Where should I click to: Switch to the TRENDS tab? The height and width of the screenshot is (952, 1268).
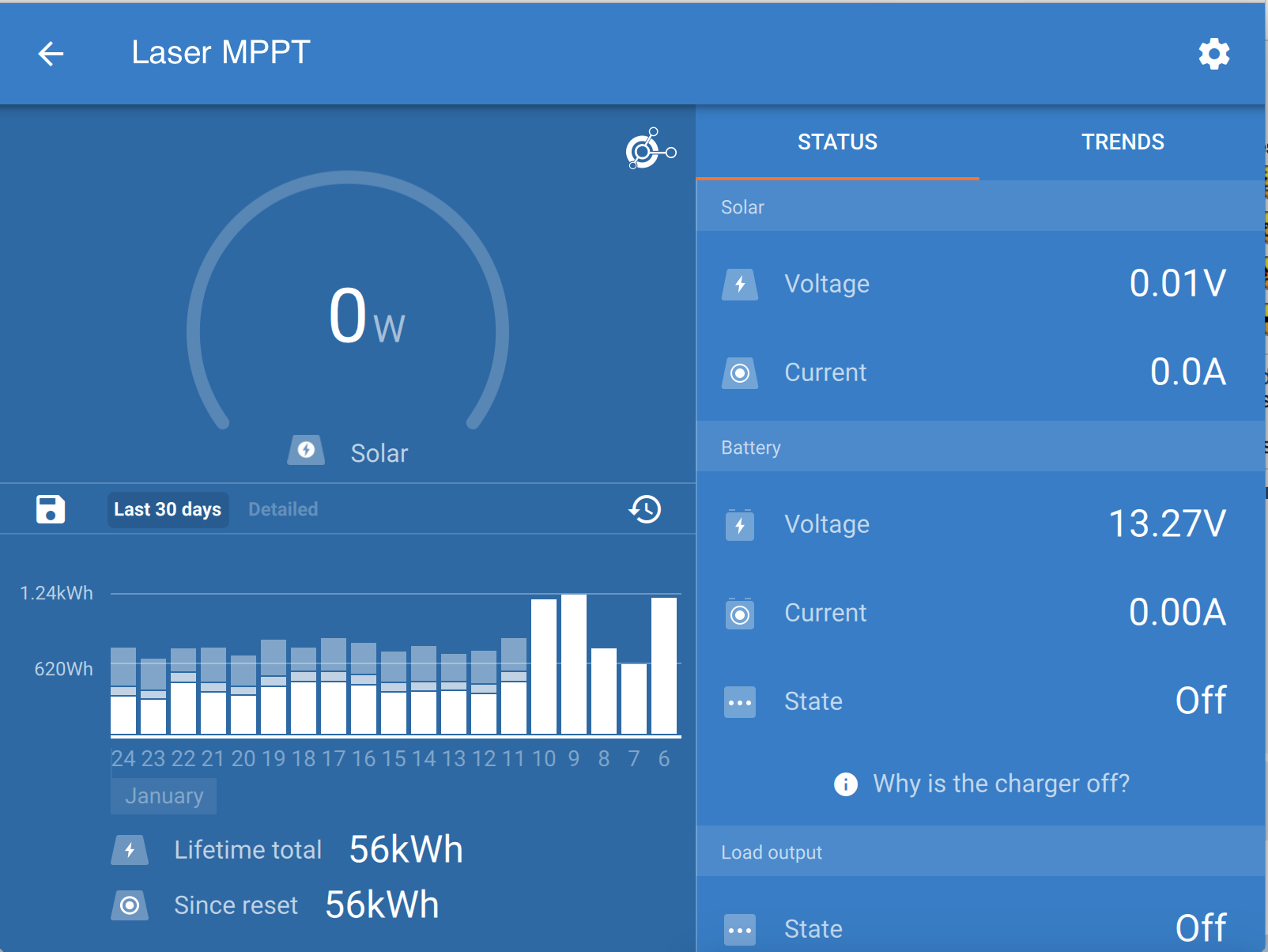click(1123, 142)
